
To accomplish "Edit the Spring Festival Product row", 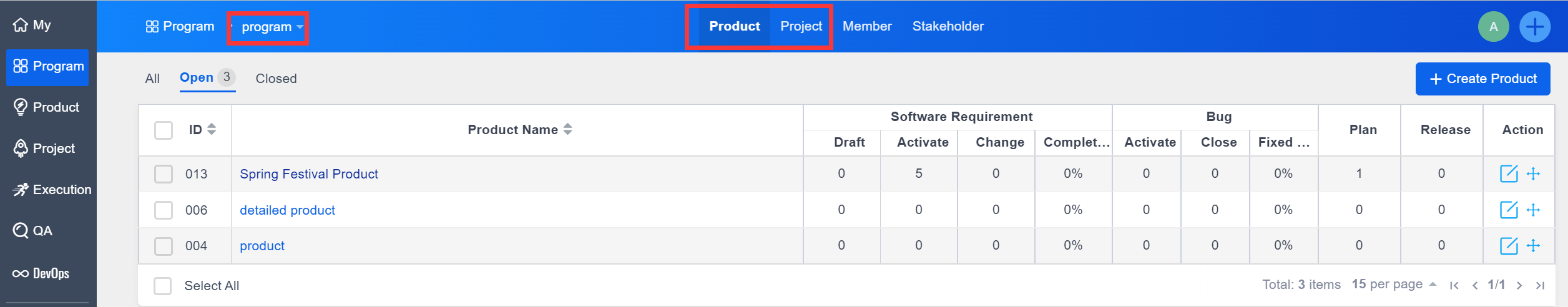I will (x=1508, y=173).
